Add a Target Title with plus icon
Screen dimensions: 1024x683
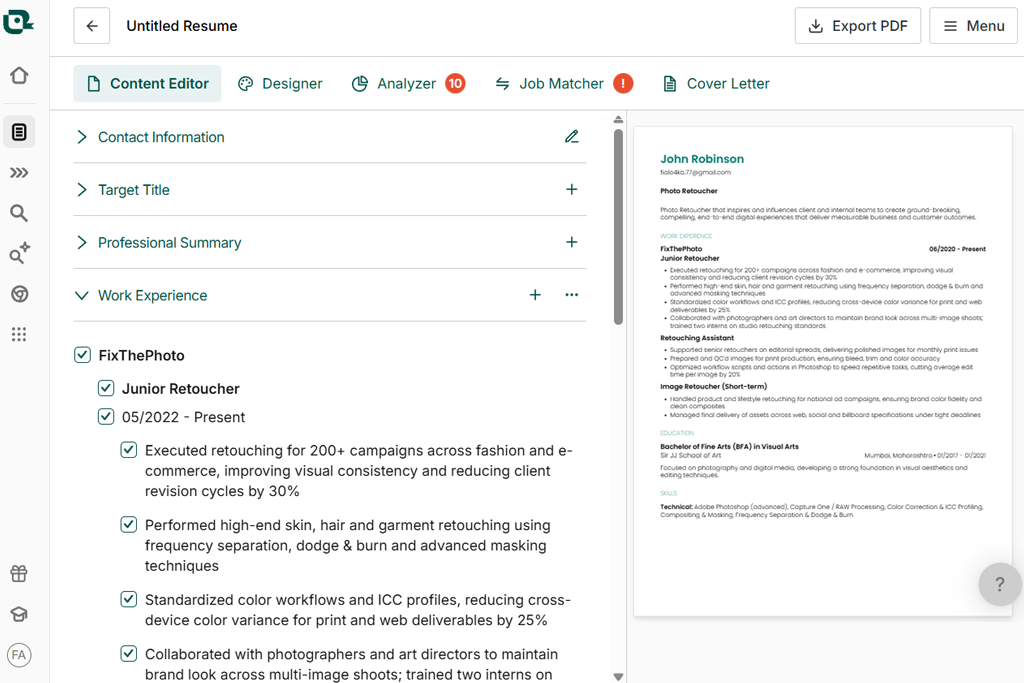coord(571,189)
